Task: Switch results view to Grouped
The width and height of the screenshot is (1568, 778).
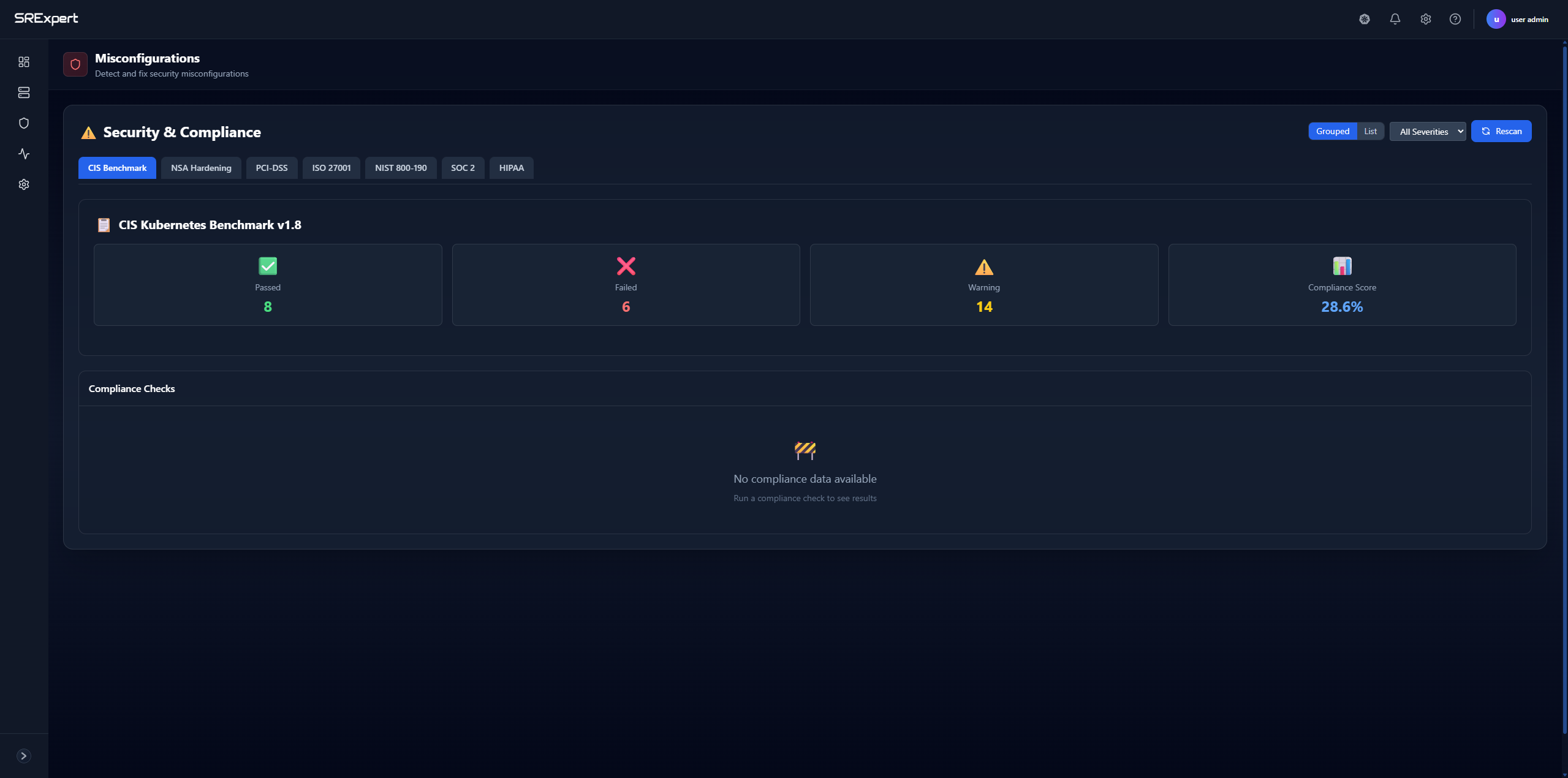Action: pos(1333,130)
